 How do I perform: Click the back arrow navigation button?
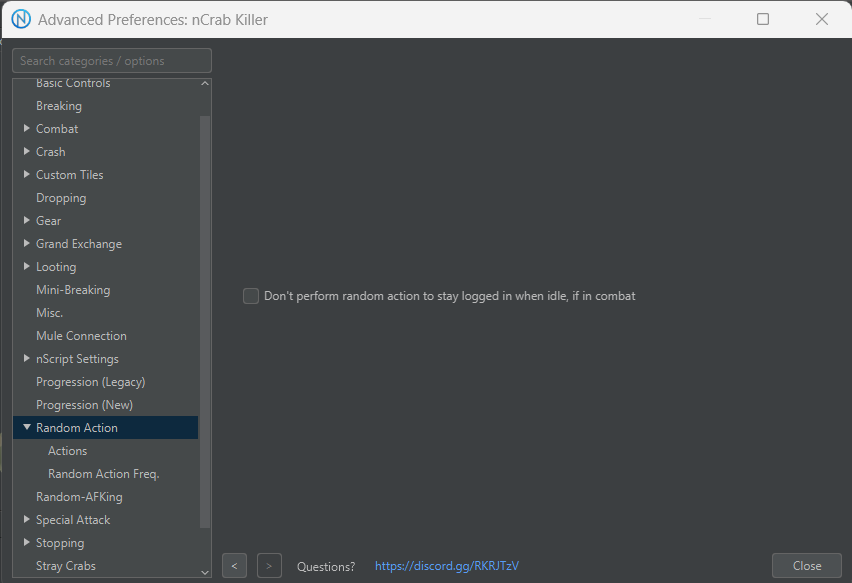[x=234, y=566]
